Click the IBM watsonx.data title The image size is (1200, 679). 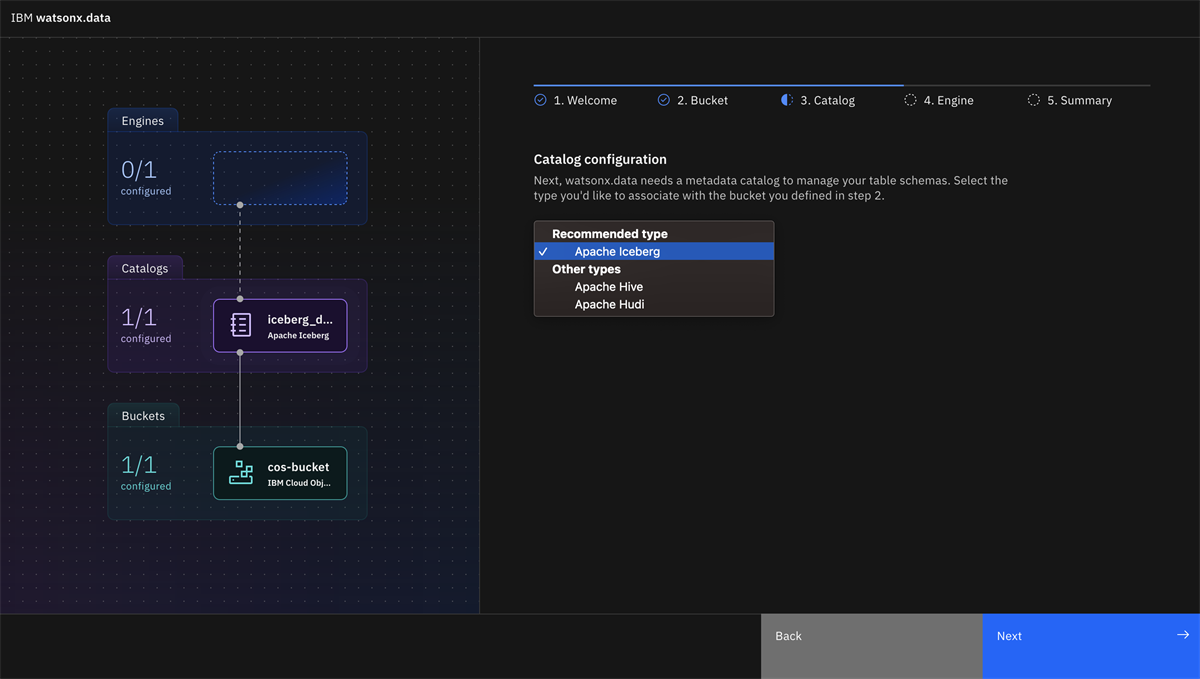pyautogui.click(x=60, y=18)
